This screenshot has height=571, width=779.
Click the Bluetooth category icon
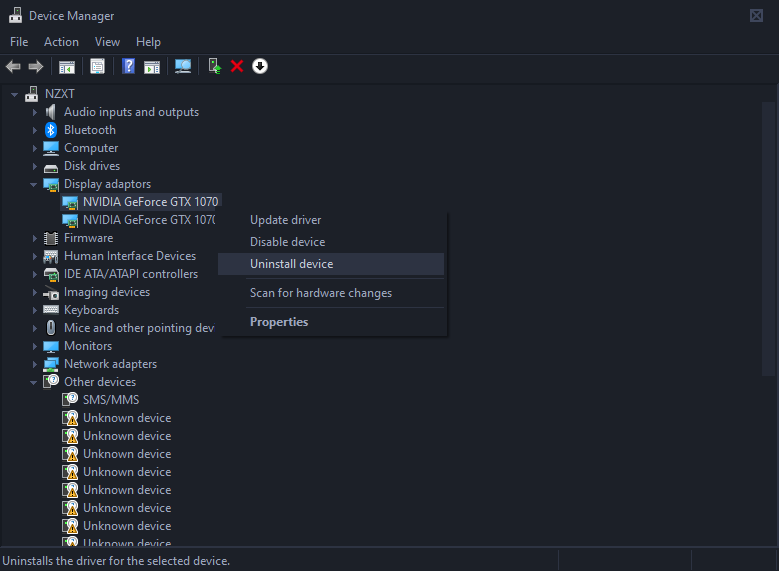51,130
